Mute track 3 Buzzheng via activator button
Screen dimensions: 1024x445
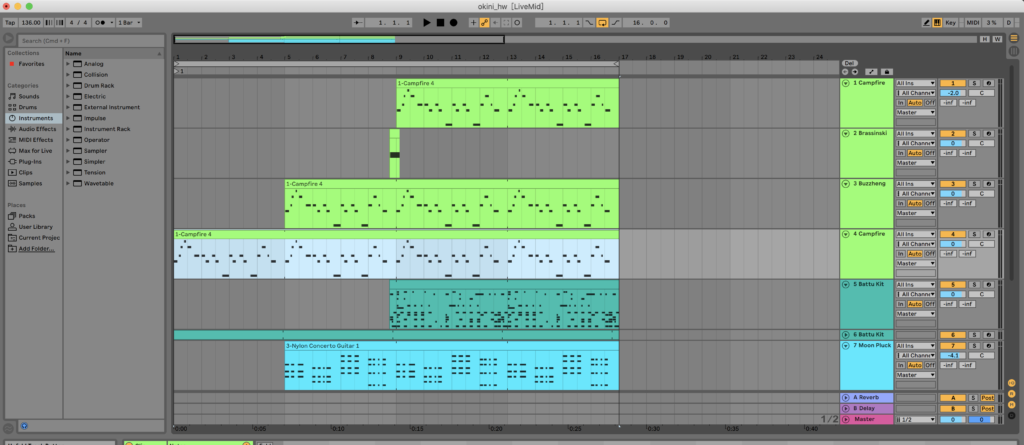coord(955,184)
